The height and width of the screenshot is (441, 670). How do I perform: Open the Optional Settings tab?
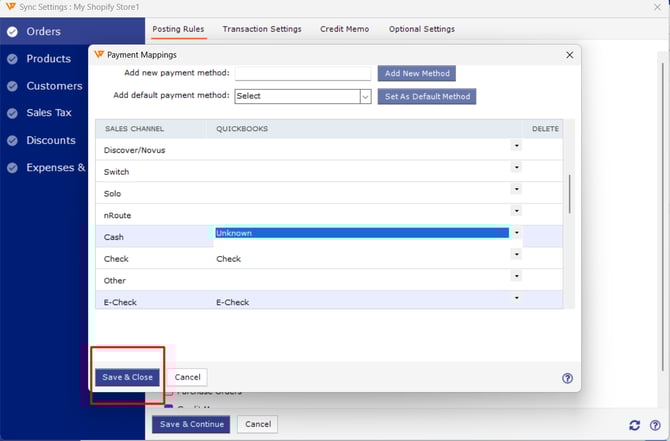click(x=421, y=29)
